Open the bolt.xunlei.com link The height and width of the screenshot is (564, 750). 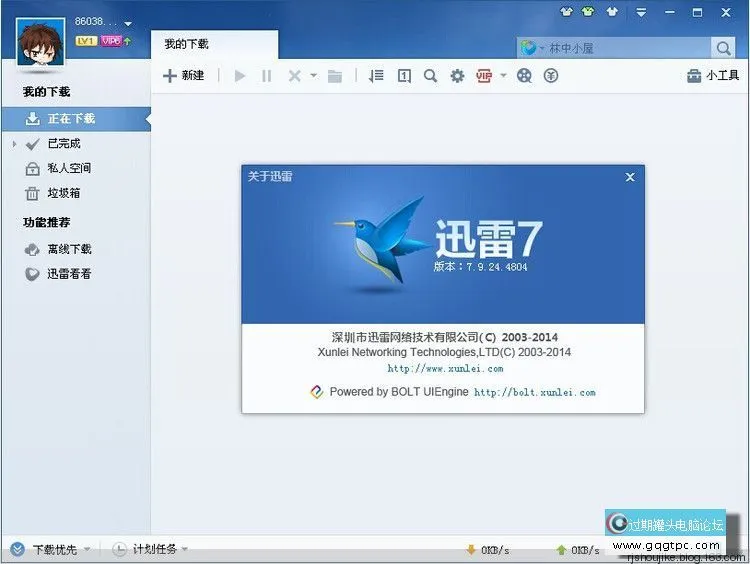(534, 393)
